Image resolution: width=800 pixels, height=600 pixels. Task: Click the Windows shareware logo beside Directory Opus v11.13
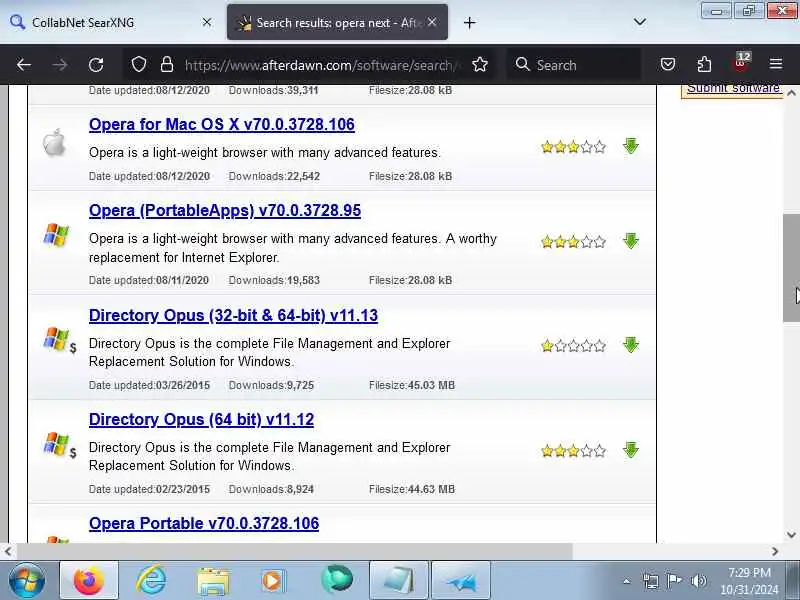60,340
